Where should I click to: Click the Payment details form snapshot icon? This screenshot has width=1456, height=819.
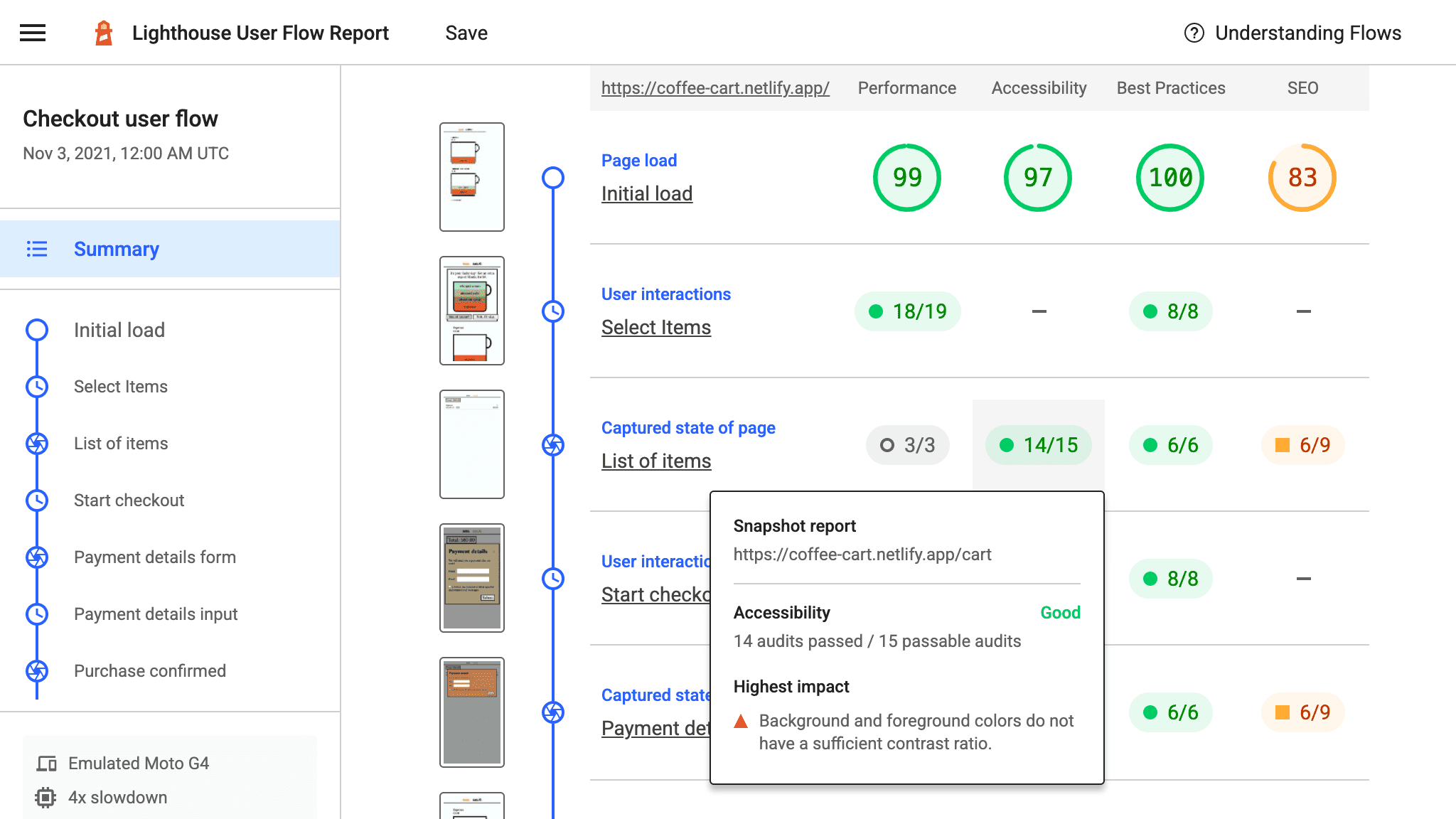coord(37,557)
